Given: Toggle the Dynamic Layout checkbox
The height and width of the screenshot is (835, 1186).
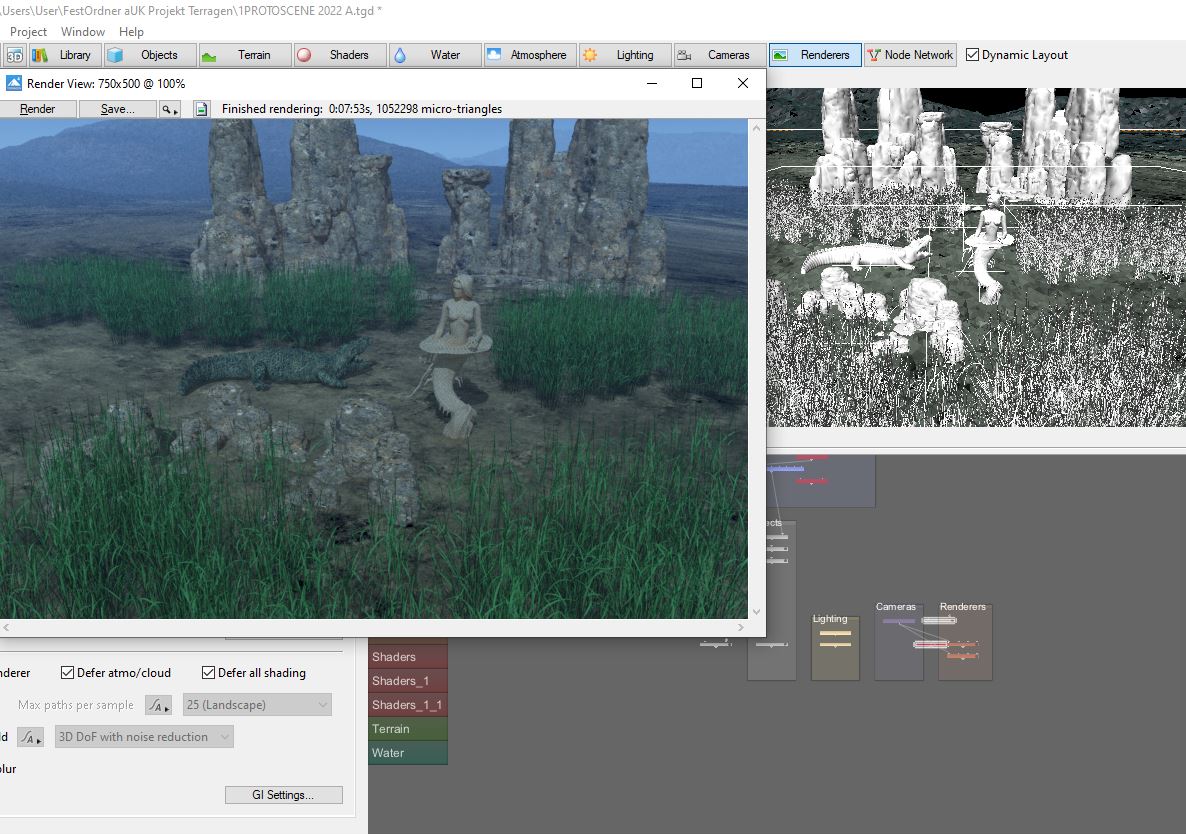Looking at the screenshot, I should coord(972,55).
